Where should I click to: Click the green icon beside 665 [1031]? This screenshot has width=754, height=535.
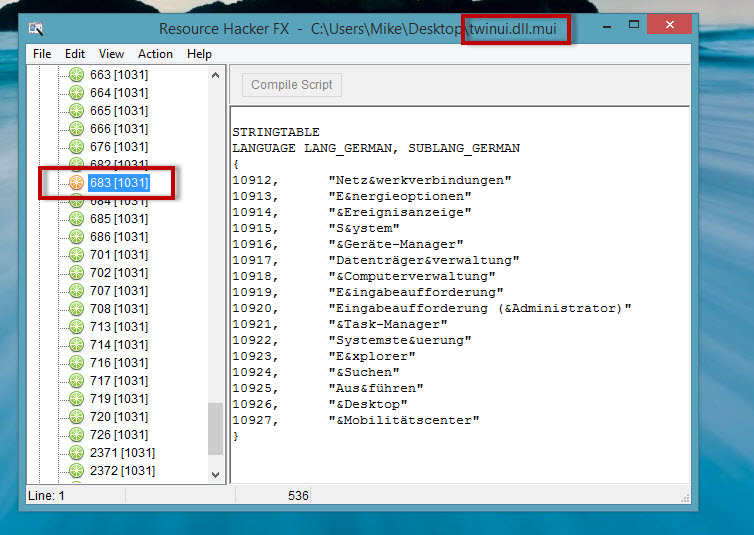(x=76, y=111)
